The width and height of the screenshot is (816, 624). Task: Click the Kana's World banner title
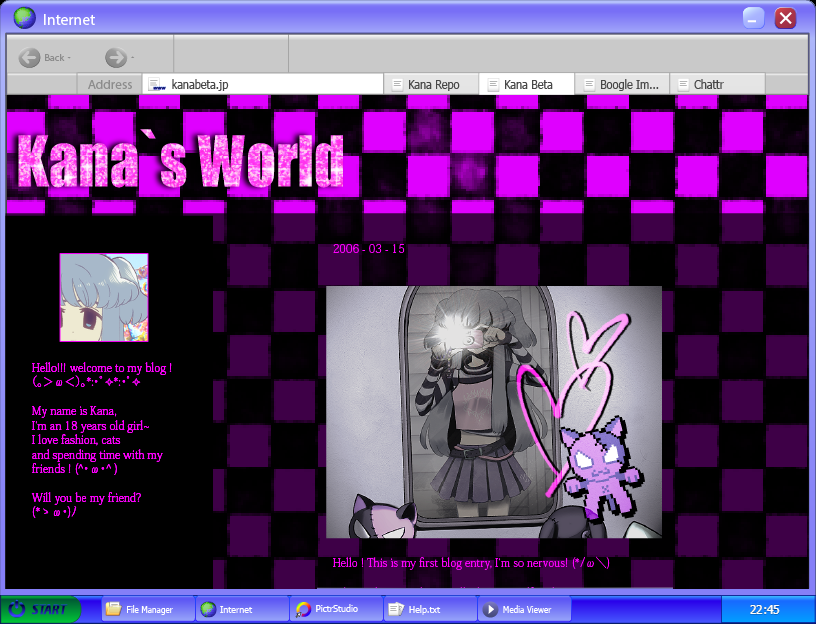181,161
